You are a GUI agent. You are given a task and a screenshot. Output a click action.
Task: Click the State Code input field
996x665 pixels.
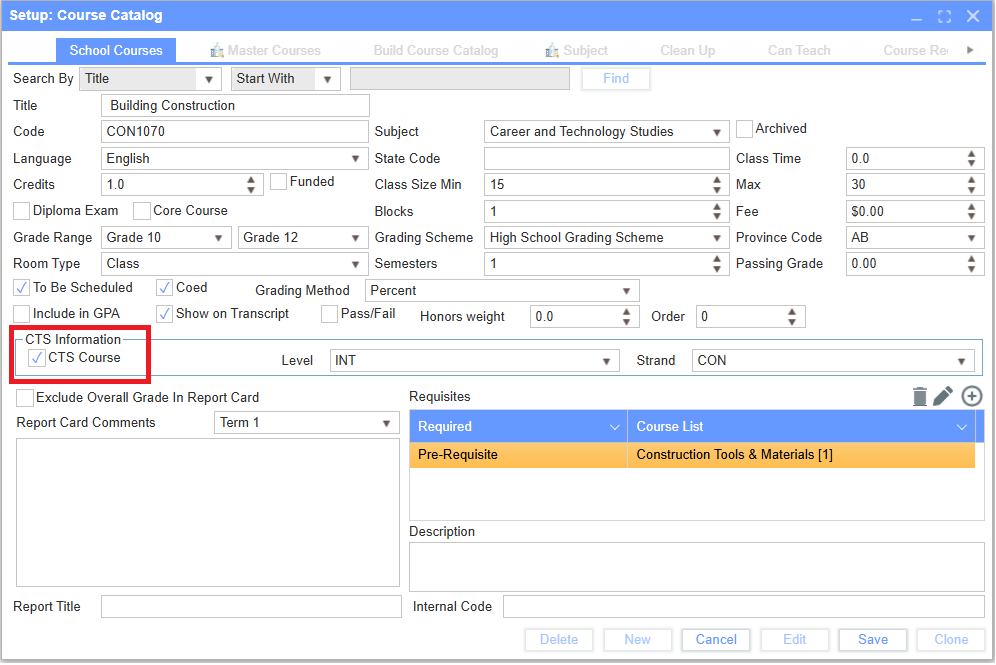tap(607, 159)
